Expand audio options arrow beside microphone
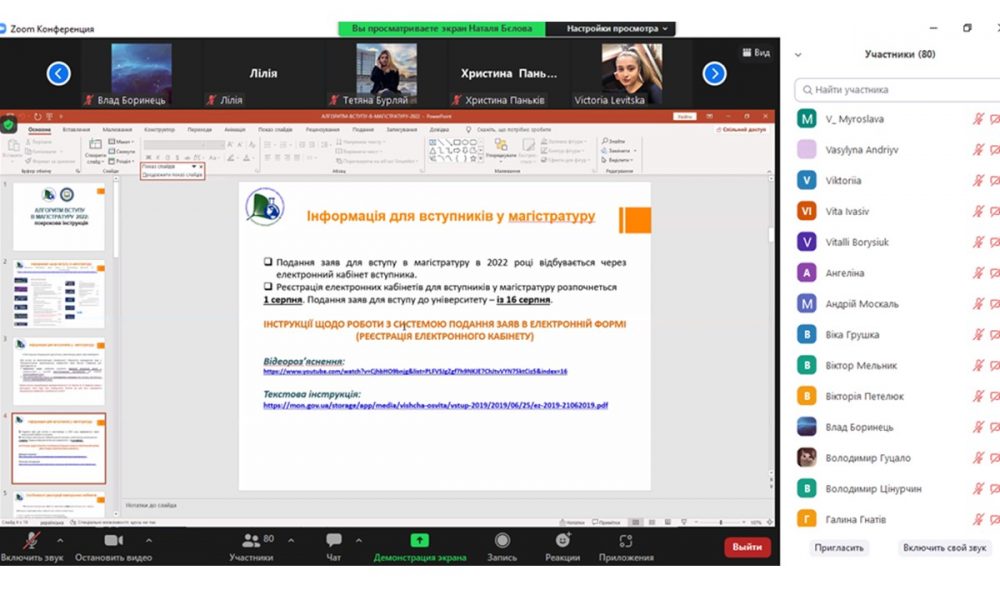This screenshot has height=600, width=1000. tap(60, 540)
